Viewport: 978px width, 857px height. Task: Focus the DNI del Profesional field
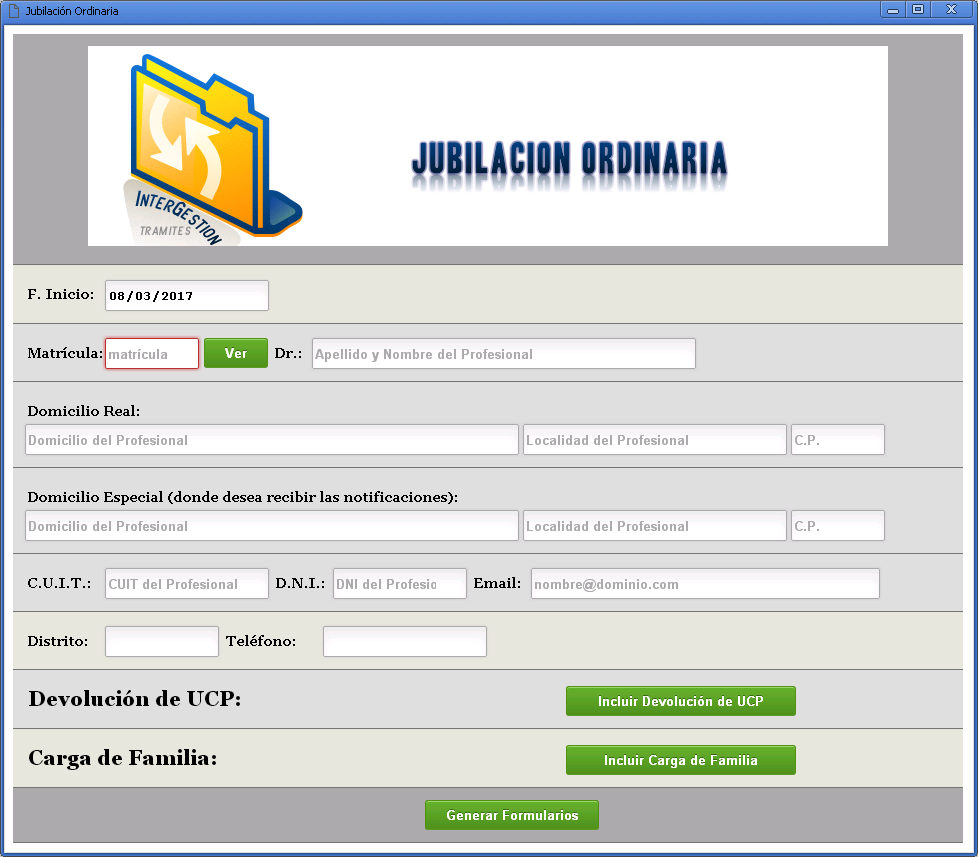tap(400, 584)
